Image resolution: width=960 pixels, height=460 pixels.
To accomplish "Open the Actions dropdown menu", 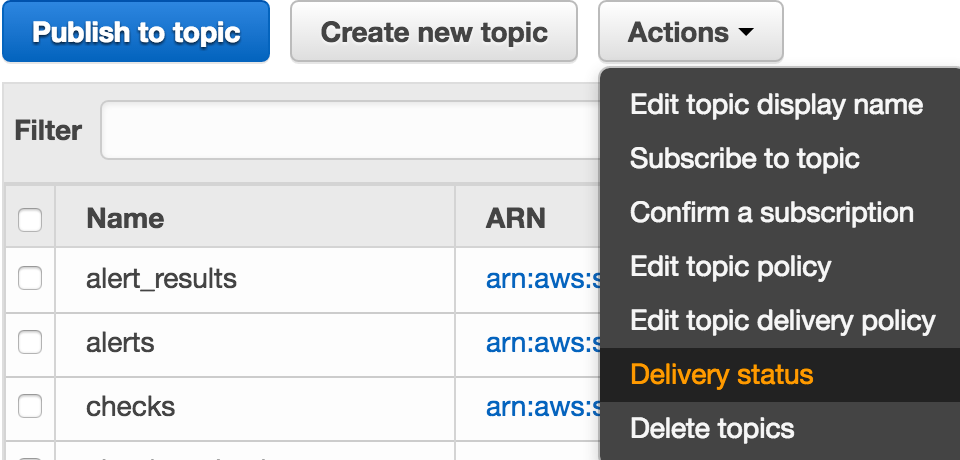I will [690, 32].
